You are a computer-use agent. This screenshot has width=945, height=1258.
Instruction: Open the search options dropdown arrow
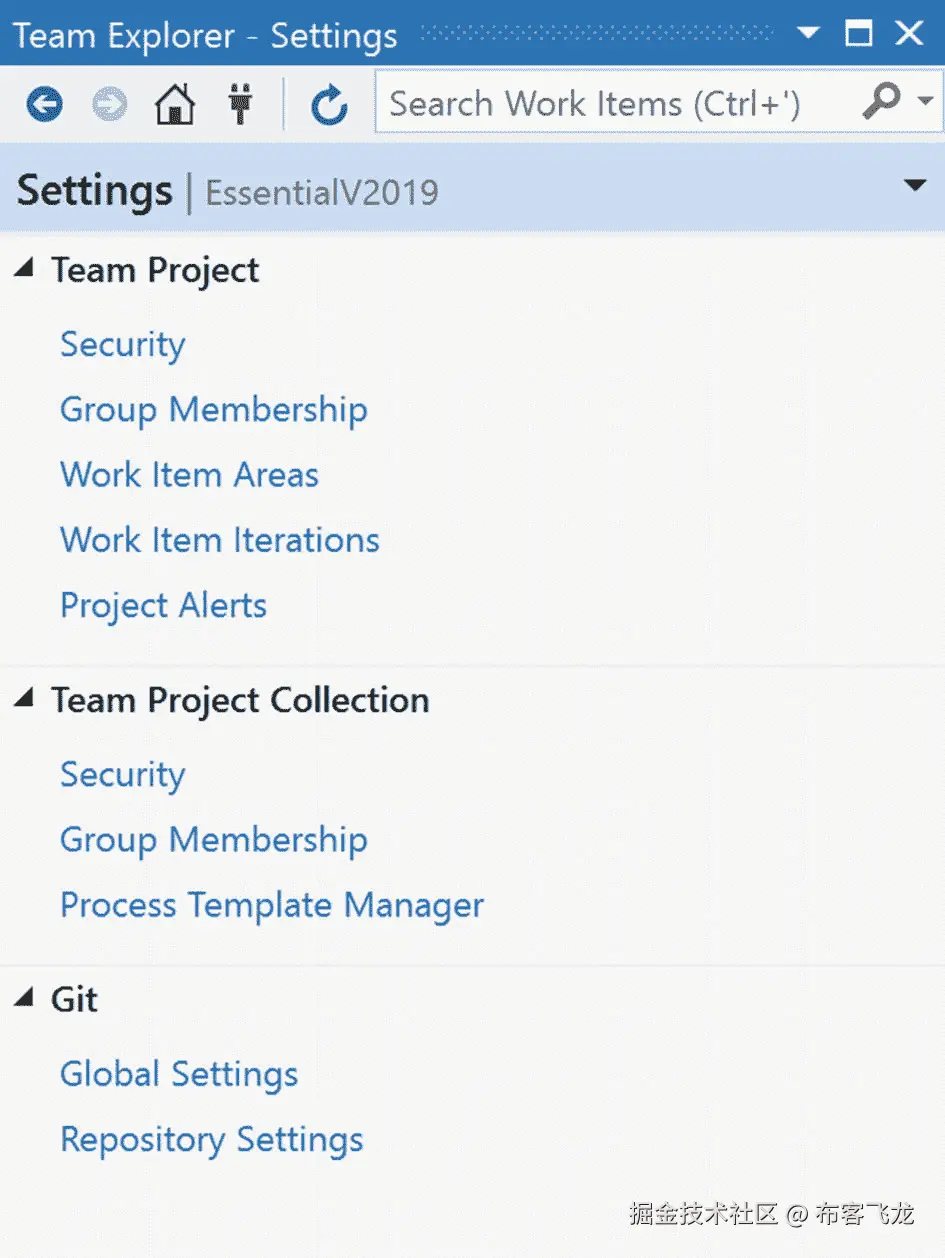tap(925, 102)
